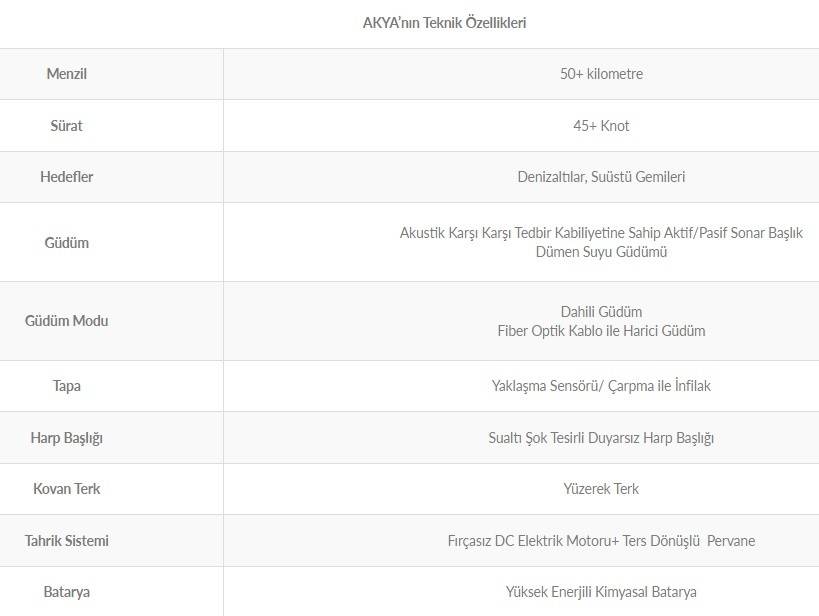819x616 pixels.
Task: Select the Hedefler row label
Action: pyautogui.click(x=67, y=177)
